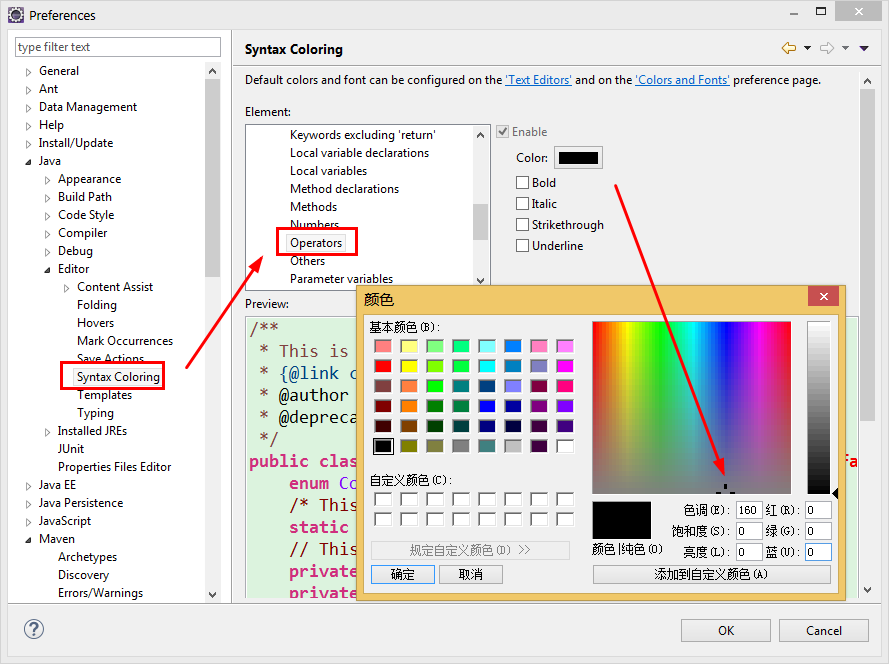This screenshot has height=664, width=889.
Task: Select the Operators element
Action: point(316,243)
